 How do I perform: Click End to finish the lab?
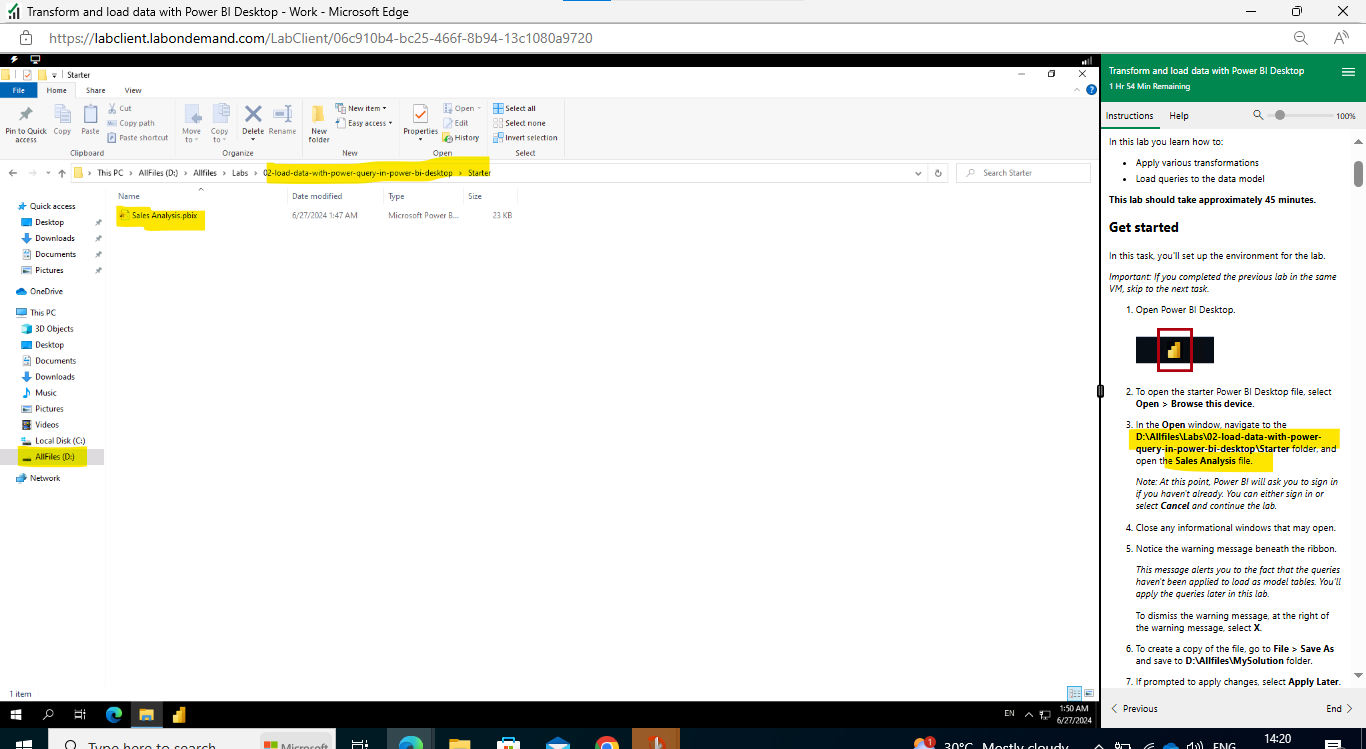click(1339, 709)
